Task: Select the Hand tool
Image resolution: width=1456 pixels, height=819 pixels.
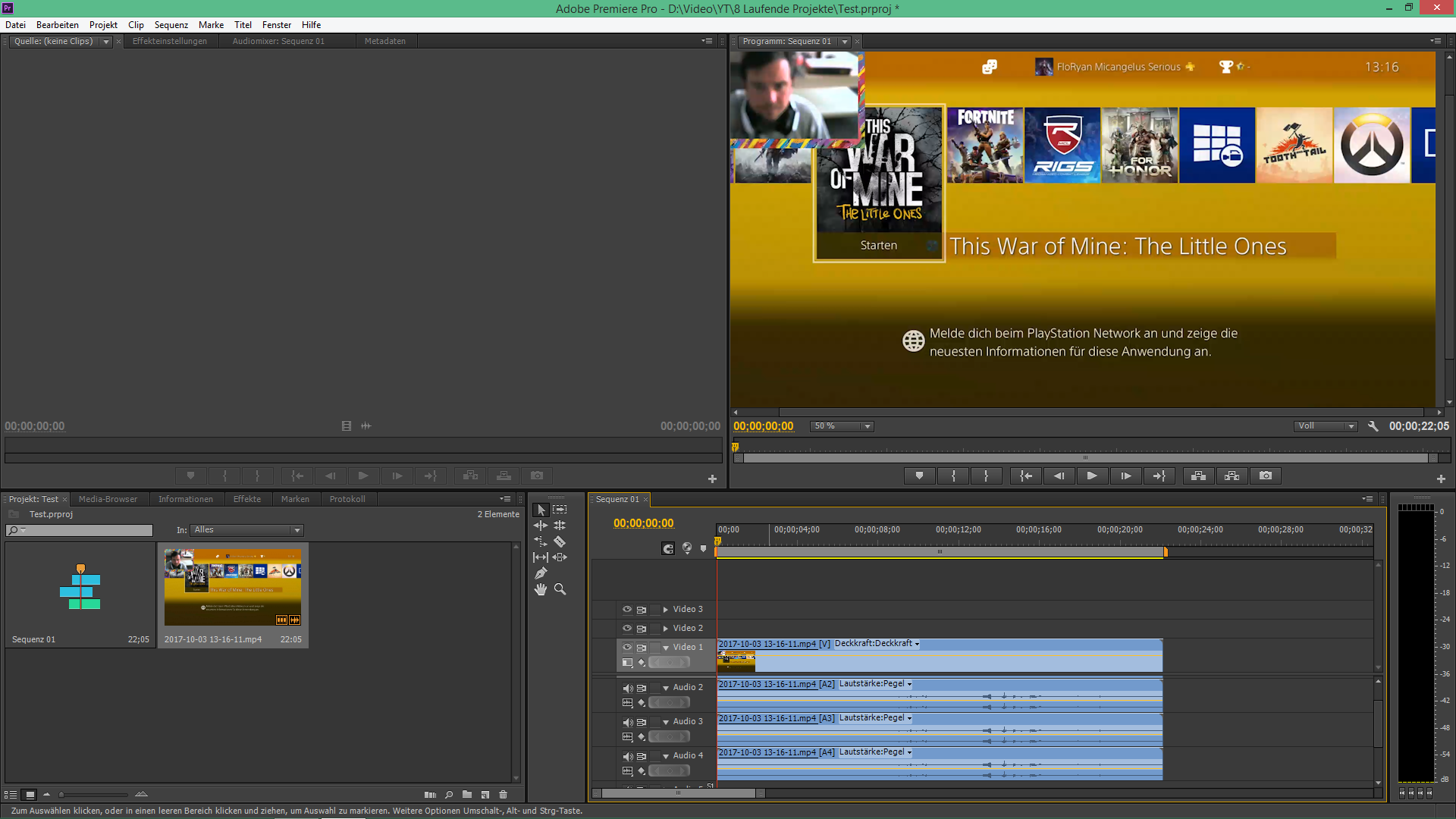Action: tap(541, 589)
